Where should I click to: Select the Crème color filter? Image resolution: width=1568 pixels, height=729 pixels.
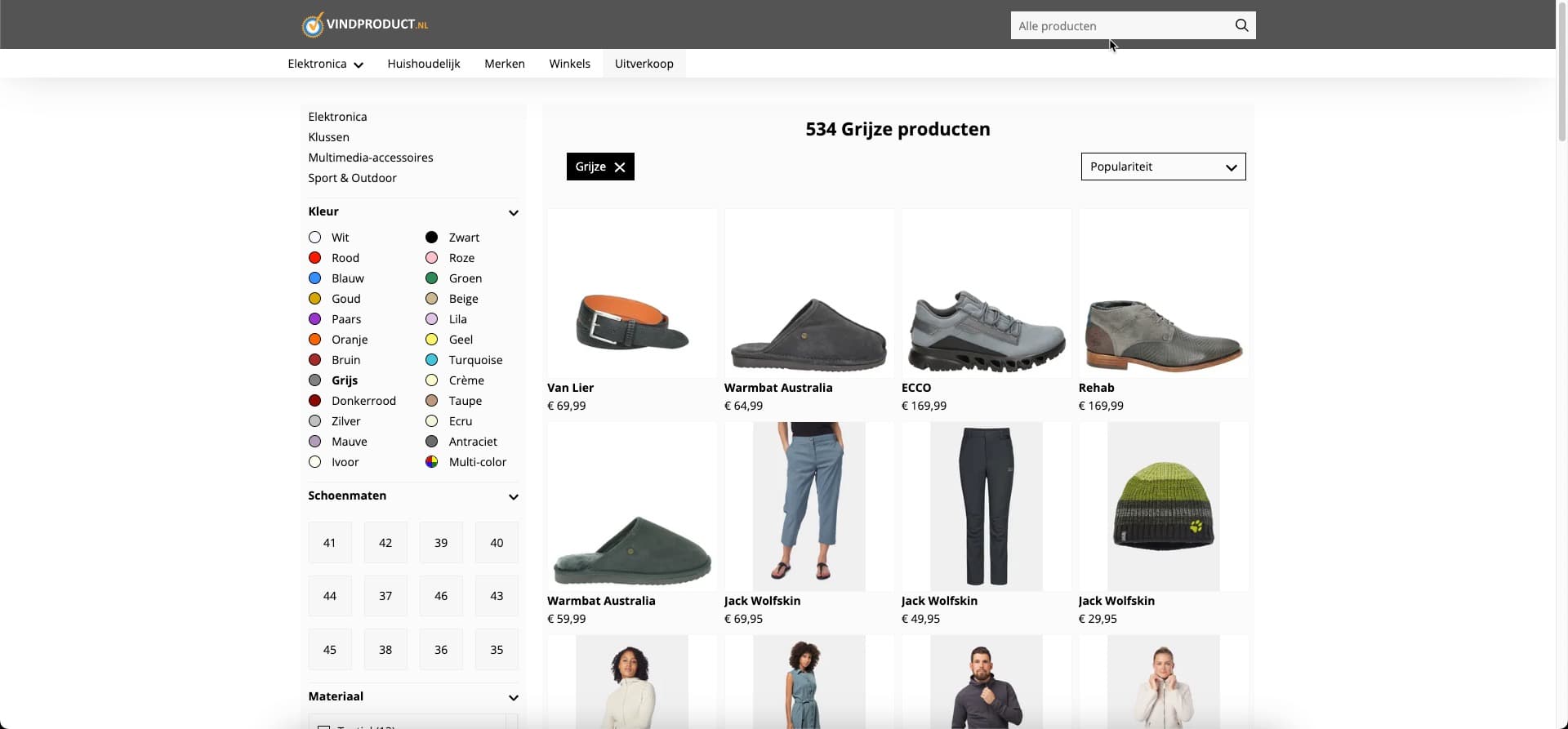point(455,380)
